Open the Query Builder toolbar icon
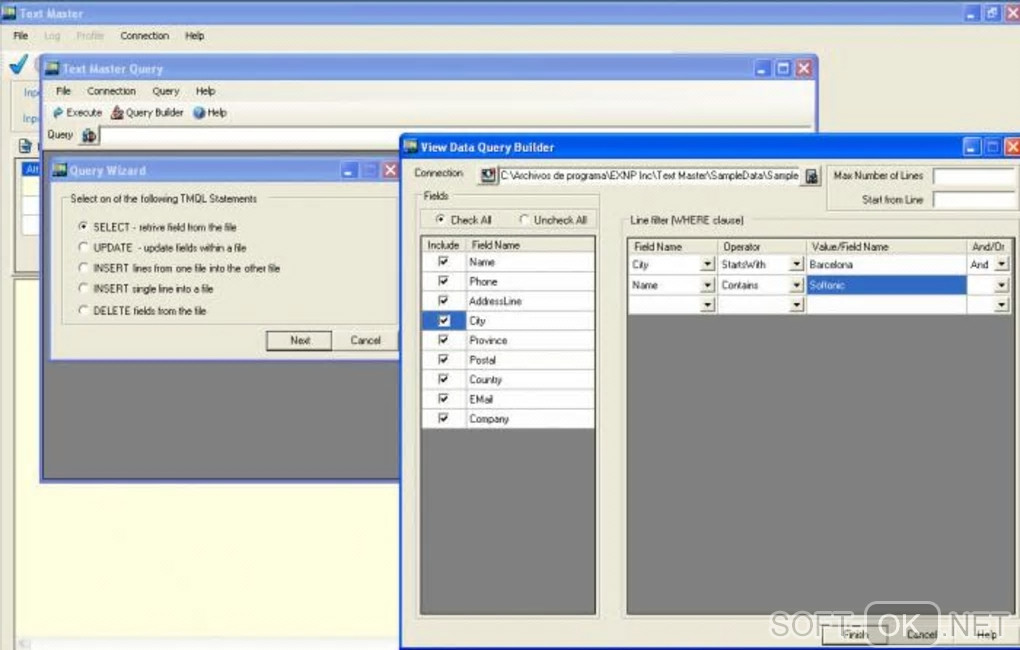The width and height of the screenshot is (1020, 650). (117, 113)
